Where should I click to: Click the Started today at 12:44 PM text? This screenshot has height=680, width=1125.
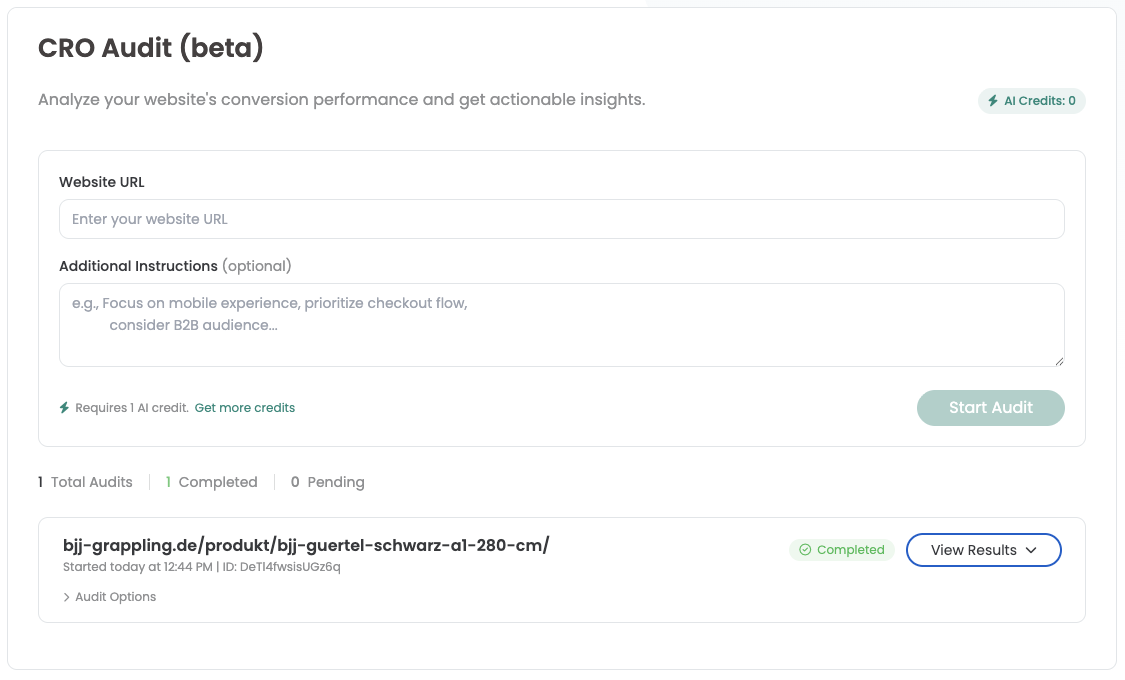coord(138,567)
